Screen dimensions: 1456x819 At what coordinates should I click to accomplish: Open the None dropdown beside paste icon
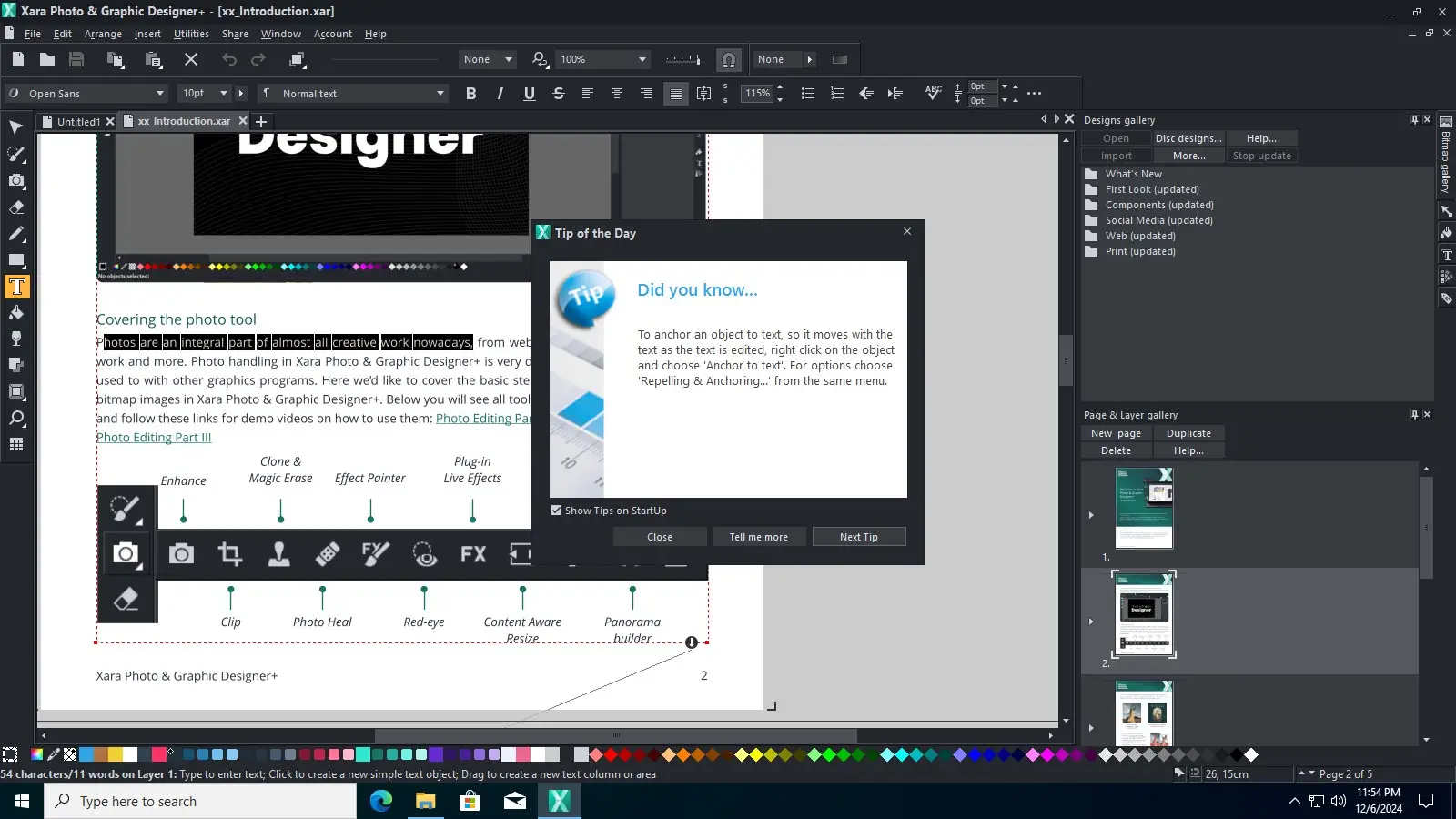[488, 59]
